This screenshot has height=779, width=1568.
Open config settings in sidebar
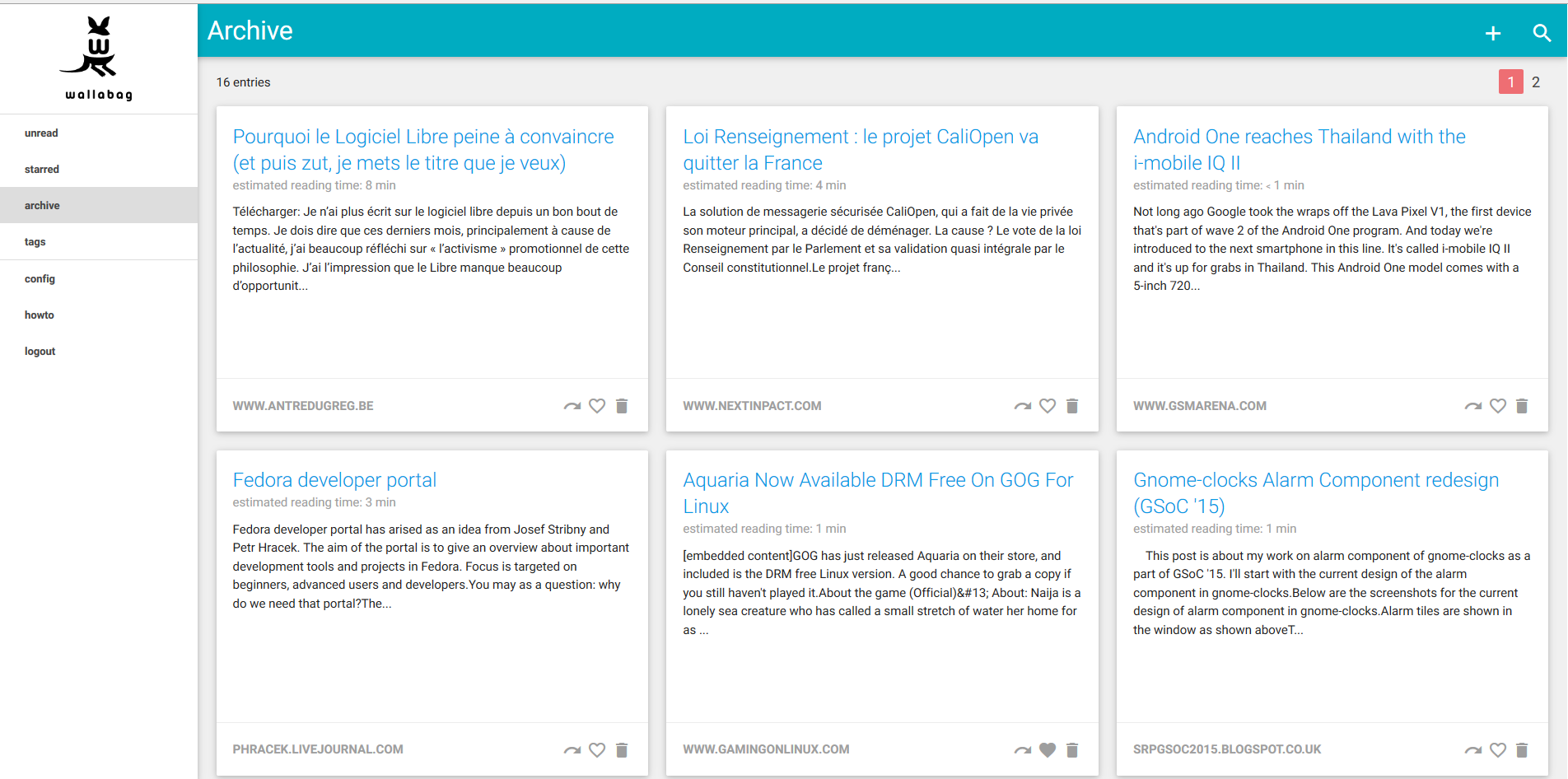click(x=40, y=279)
